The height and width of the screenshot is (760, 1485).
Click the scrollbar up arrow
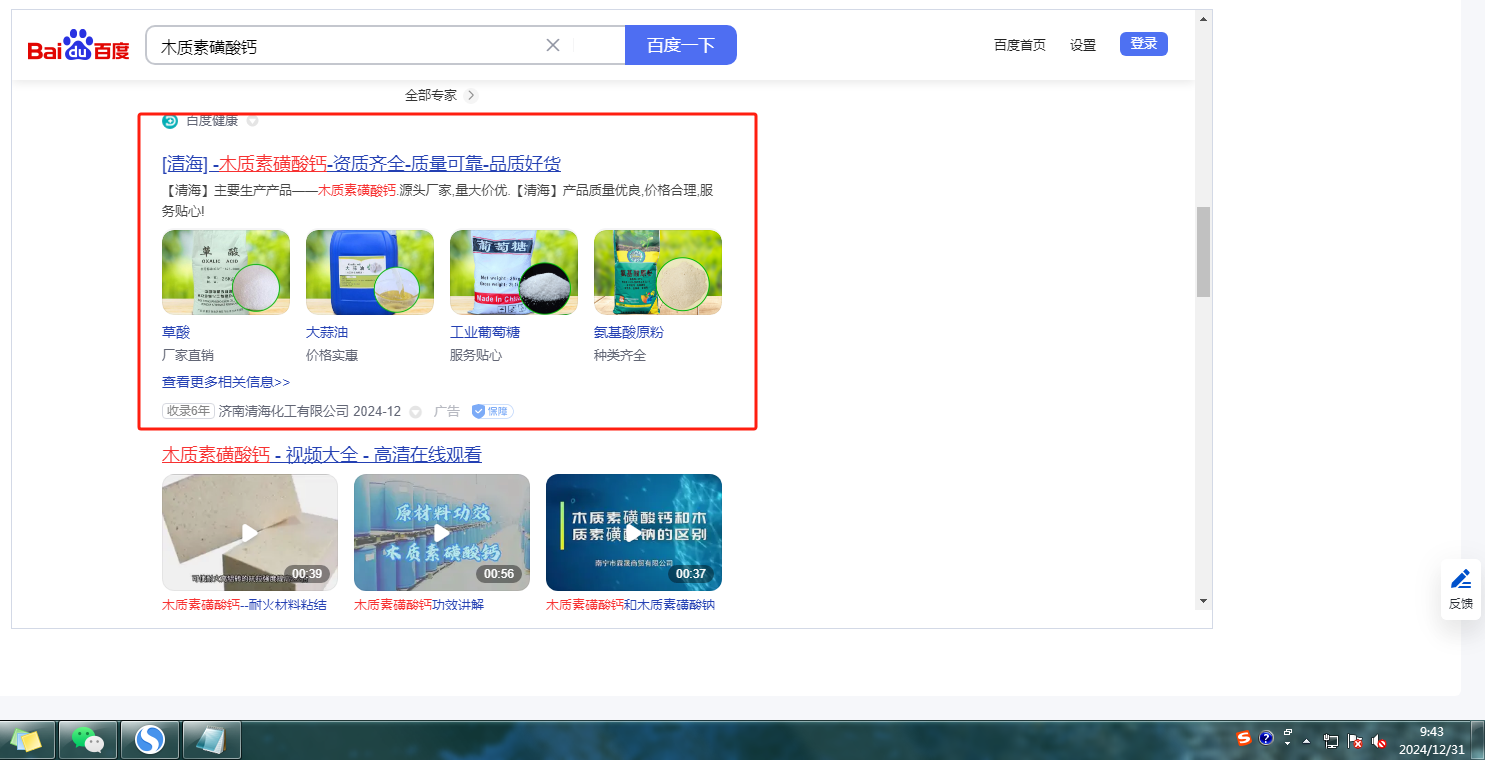coord(1204,18)
